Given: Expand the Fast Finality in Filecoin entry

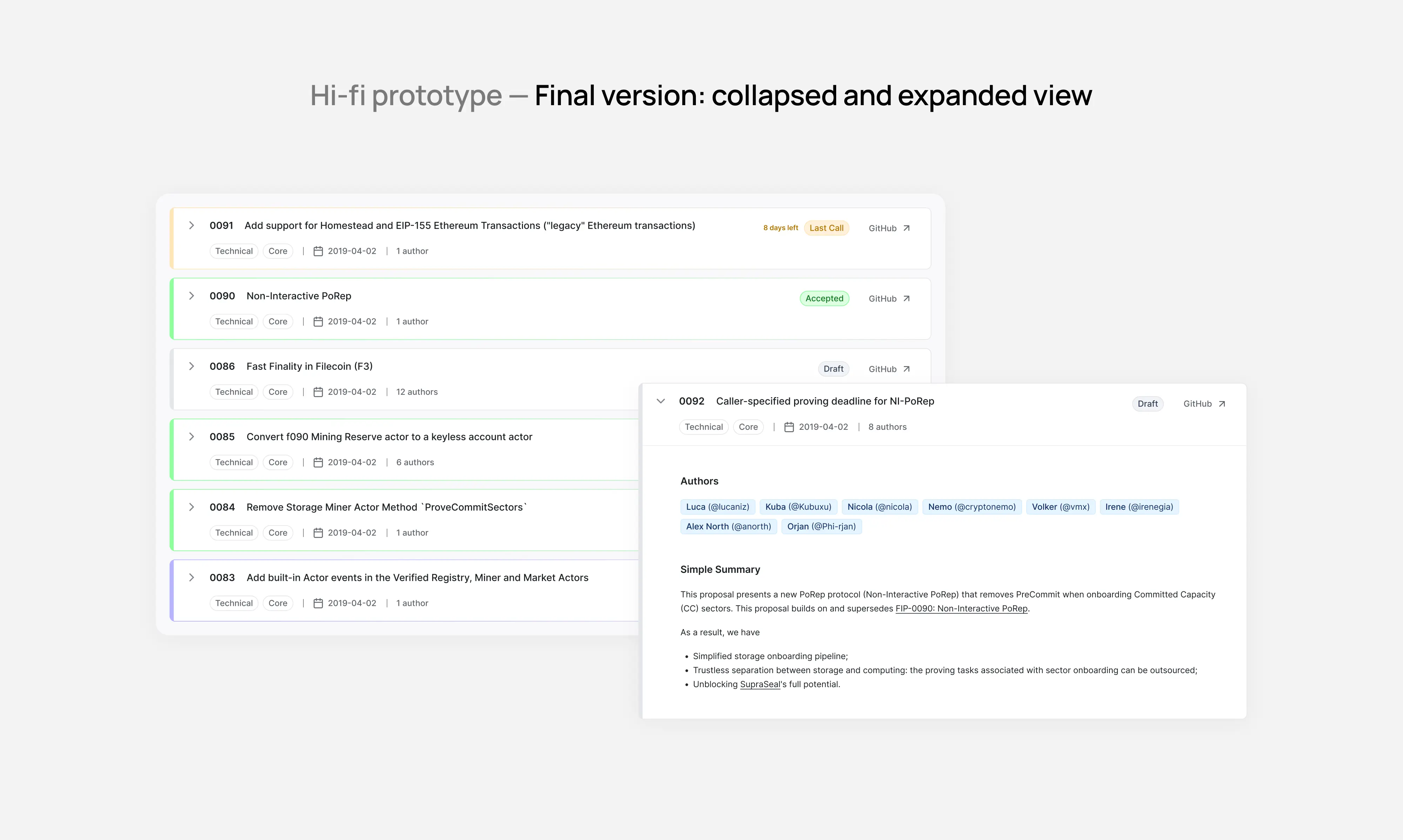Looking at the screenshot, I should (192, 366).
